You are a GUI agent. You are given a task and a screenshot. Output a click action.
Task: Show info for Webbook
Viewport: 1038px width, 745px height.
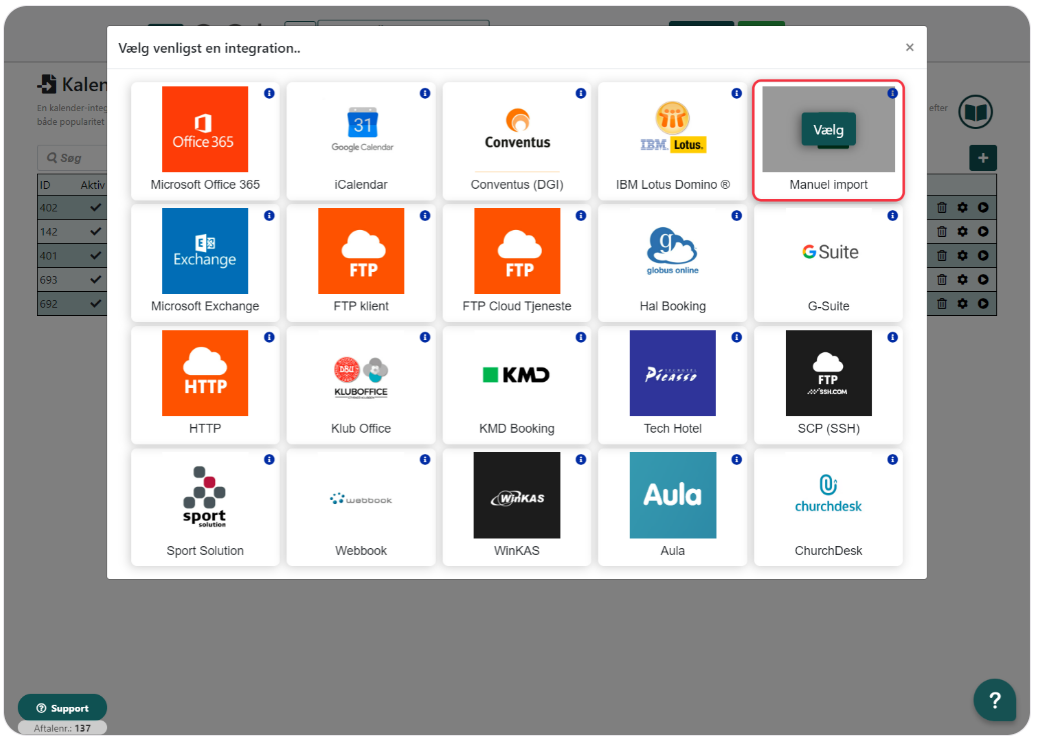click(x=425, y=460)
